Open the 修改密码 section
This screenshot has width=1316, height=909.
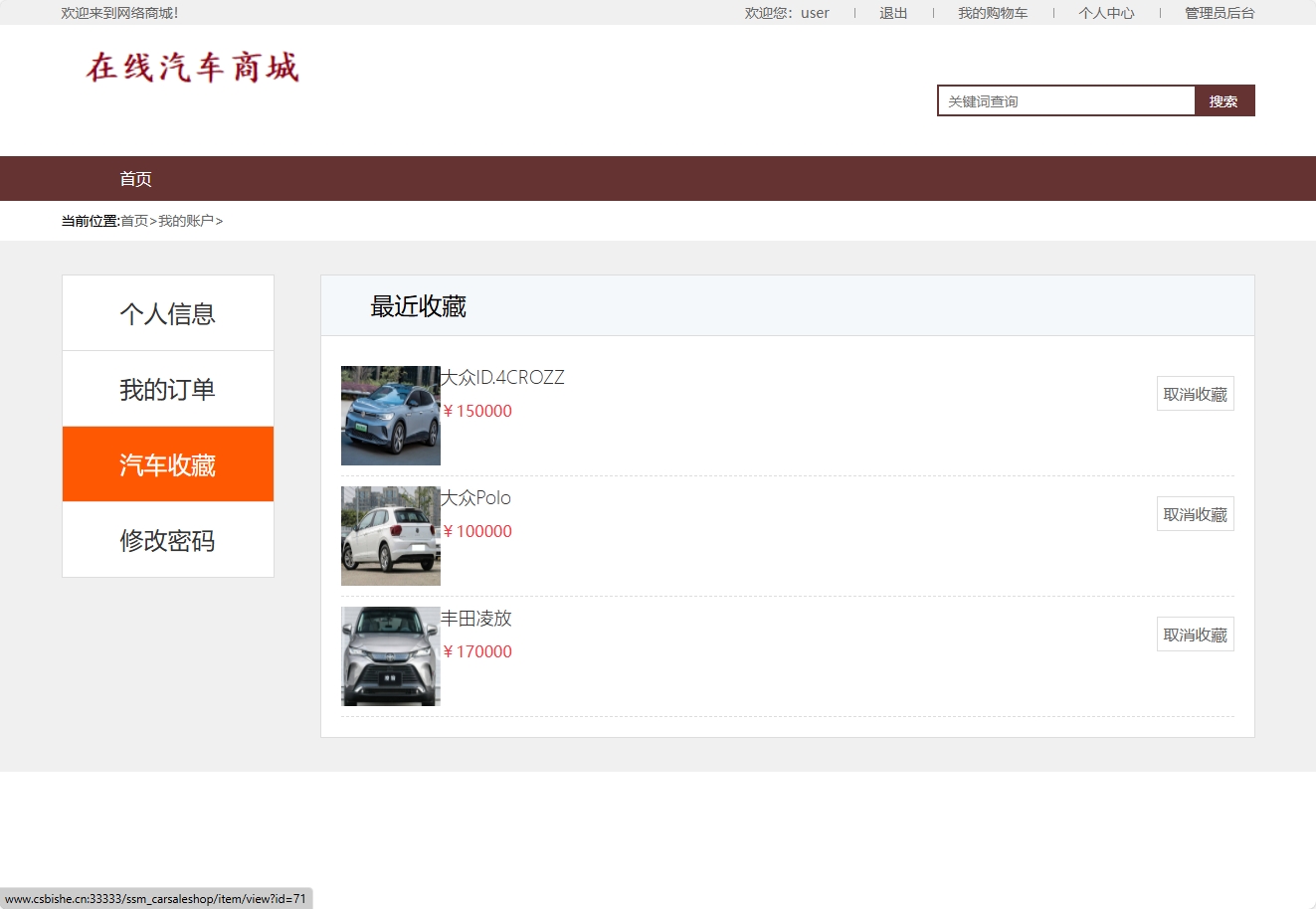[167, 540]
